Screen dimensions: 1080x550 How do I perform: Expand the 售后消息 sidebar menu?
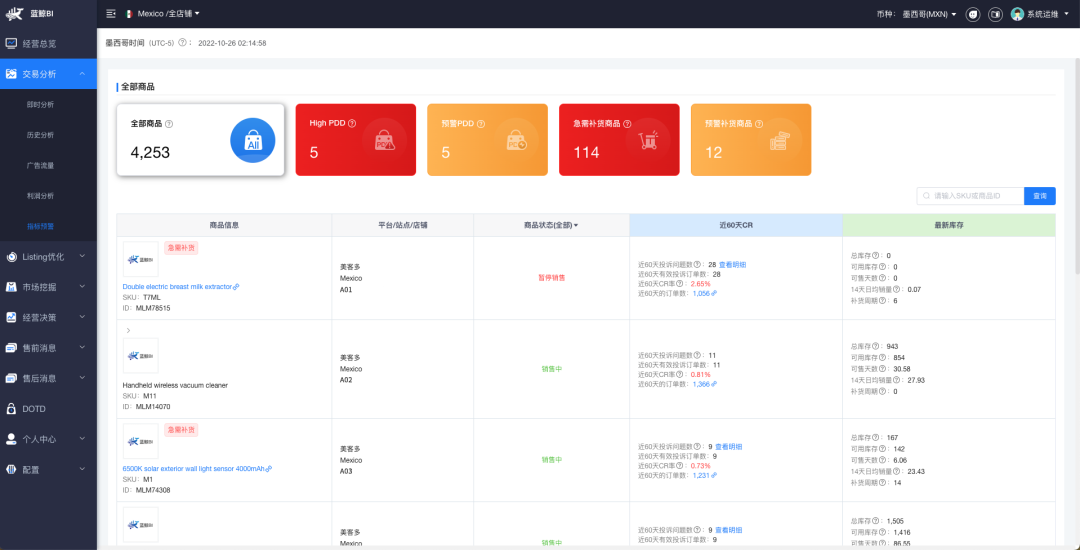click(x=48, y=378)
